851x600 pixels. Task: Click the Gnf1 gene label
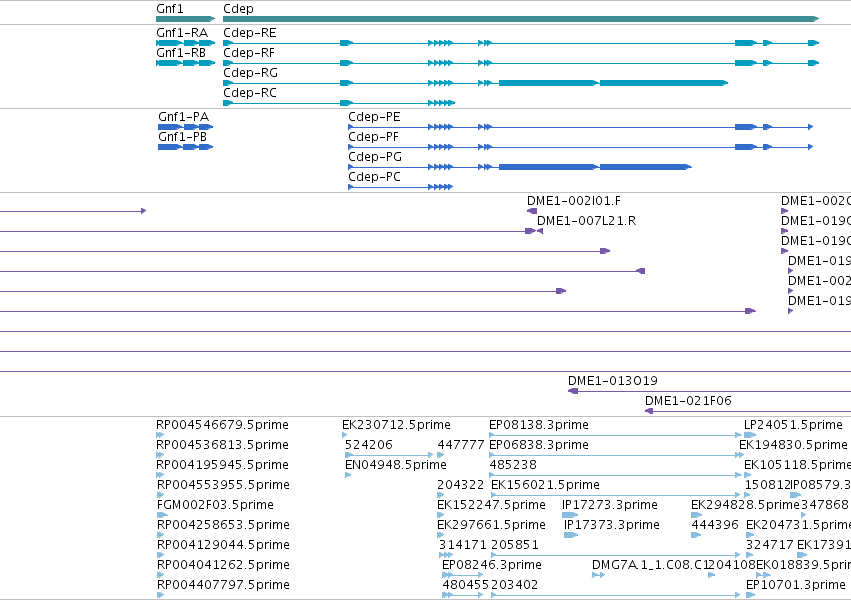tap(170, 9)
